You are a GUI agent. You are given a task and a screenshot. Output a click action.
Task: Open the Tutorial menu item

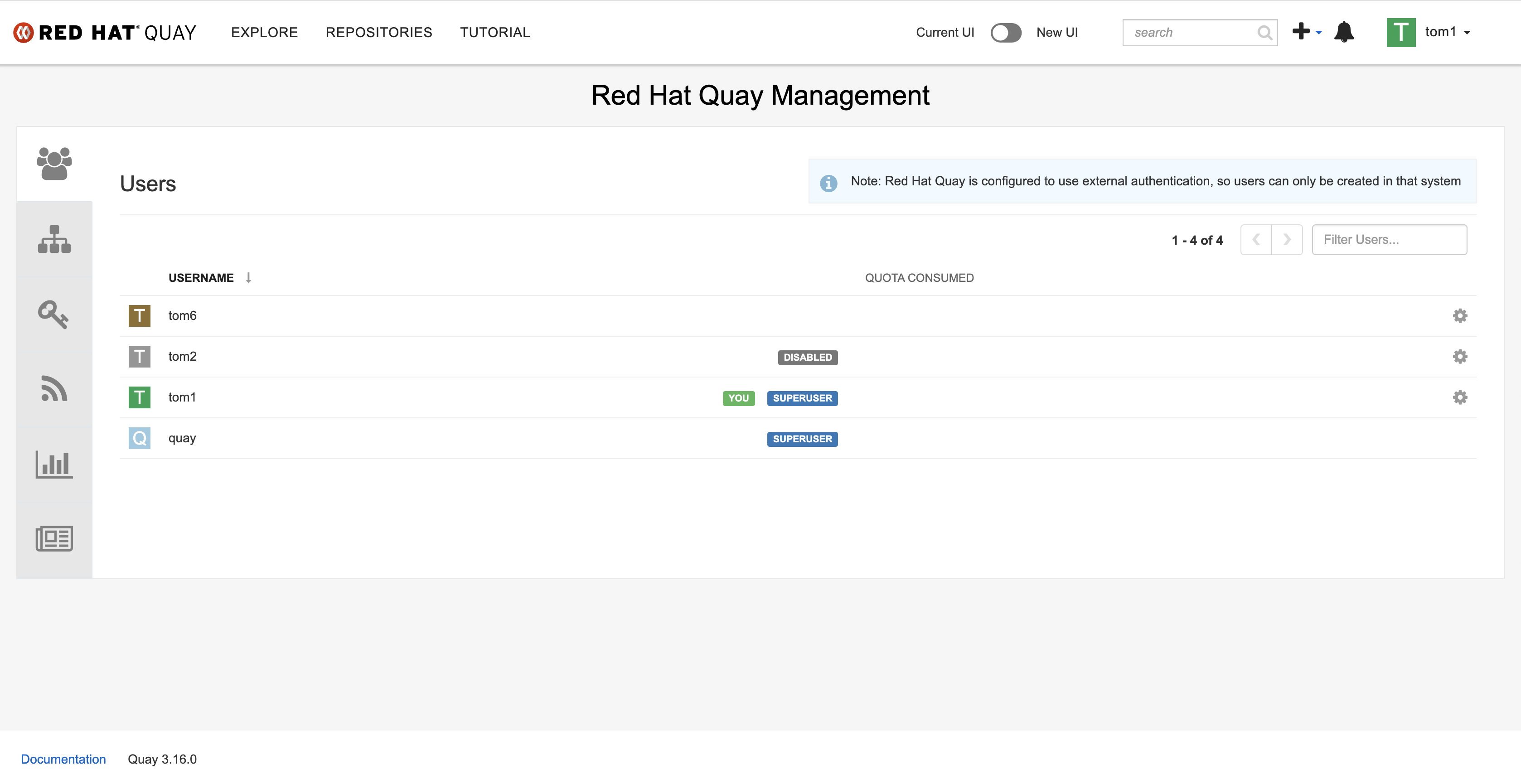click(495, 33)
